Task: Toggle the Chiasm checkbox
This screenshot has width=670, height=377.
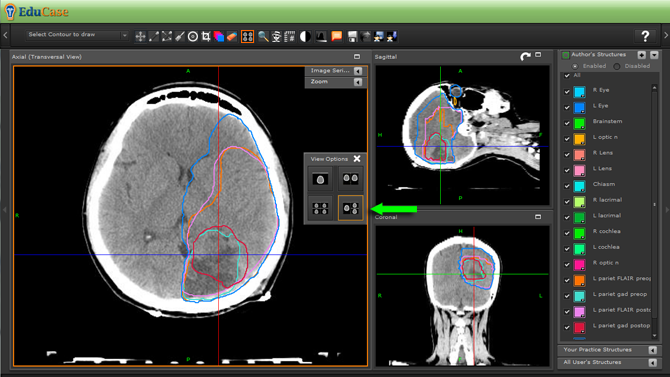Action: click(567, 186)
